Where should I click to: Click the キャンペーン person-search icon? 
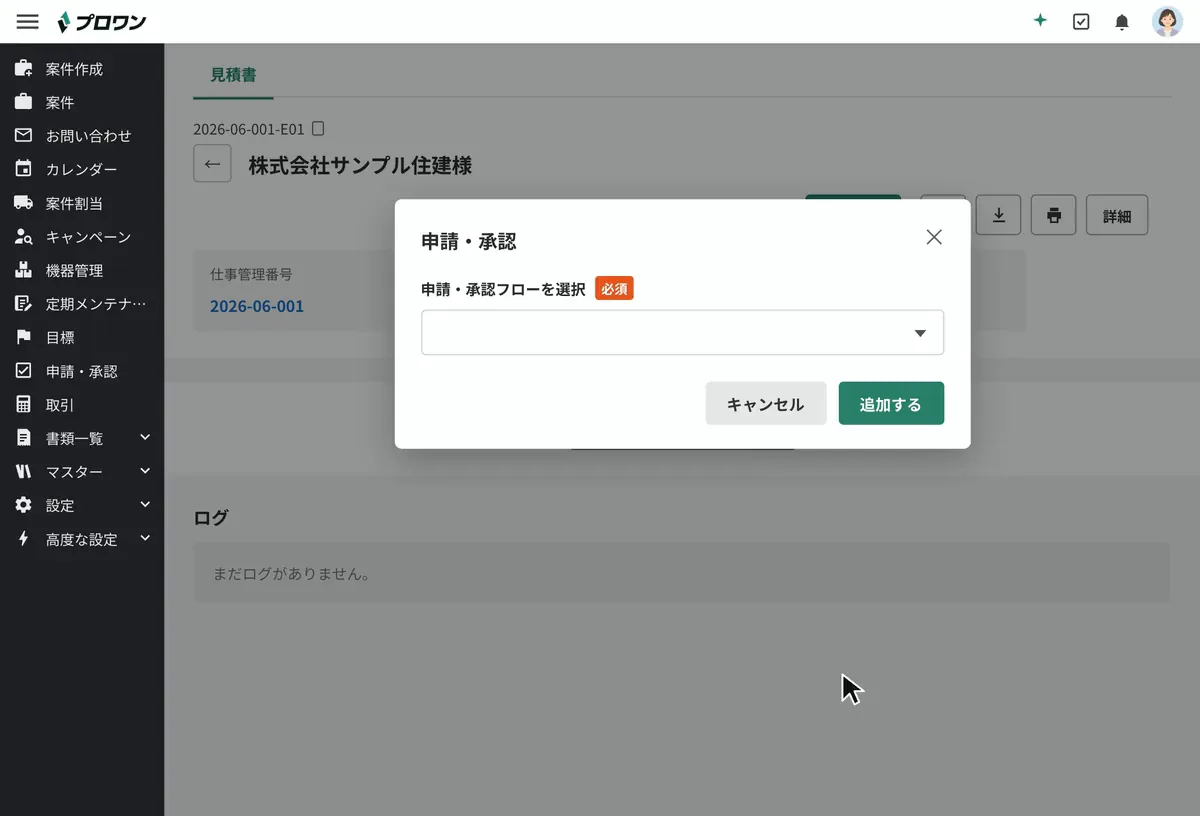pos(23,237)
